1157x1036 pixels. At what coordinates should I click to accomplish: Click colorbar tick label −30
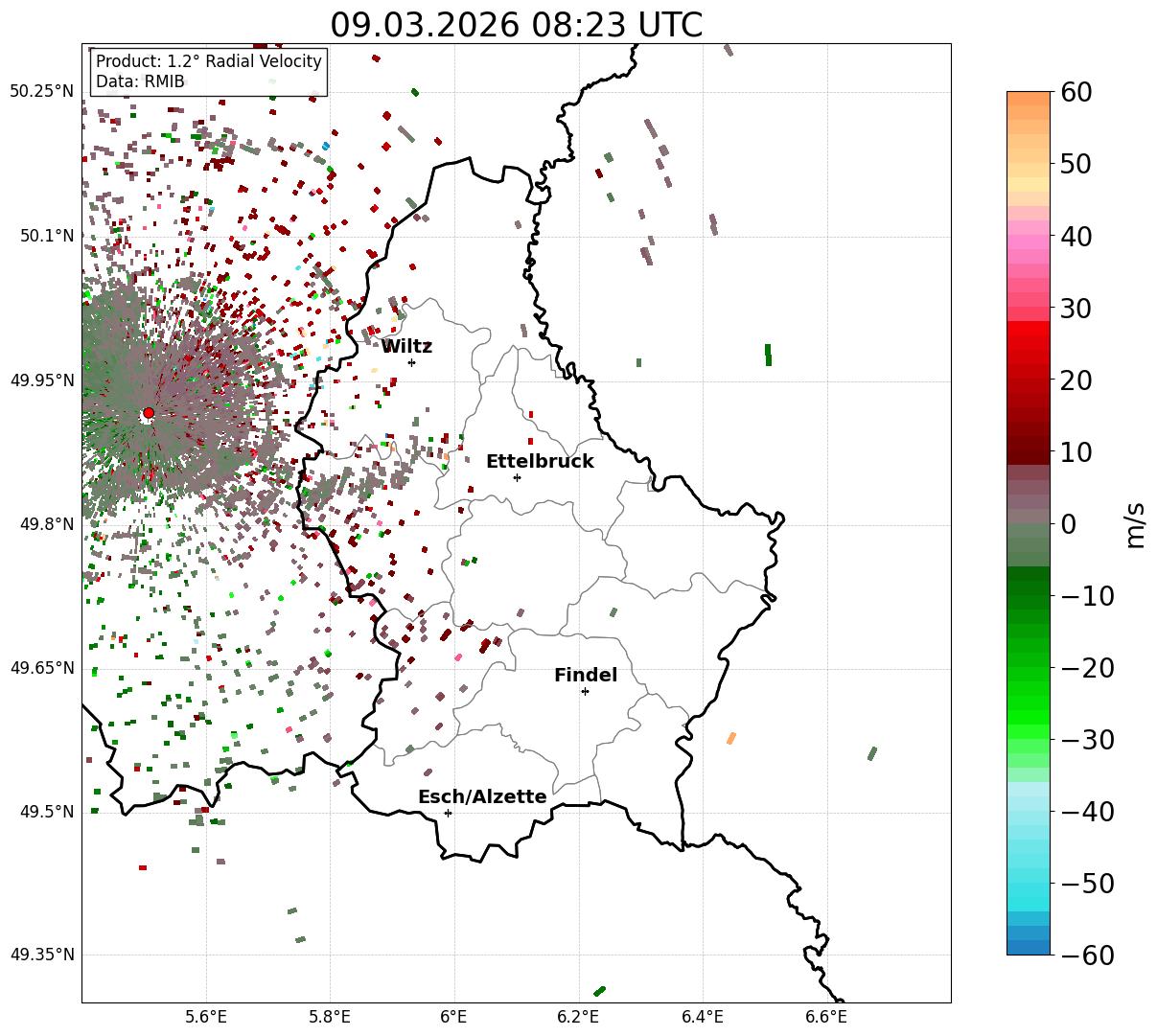[x=1087, y=740]
